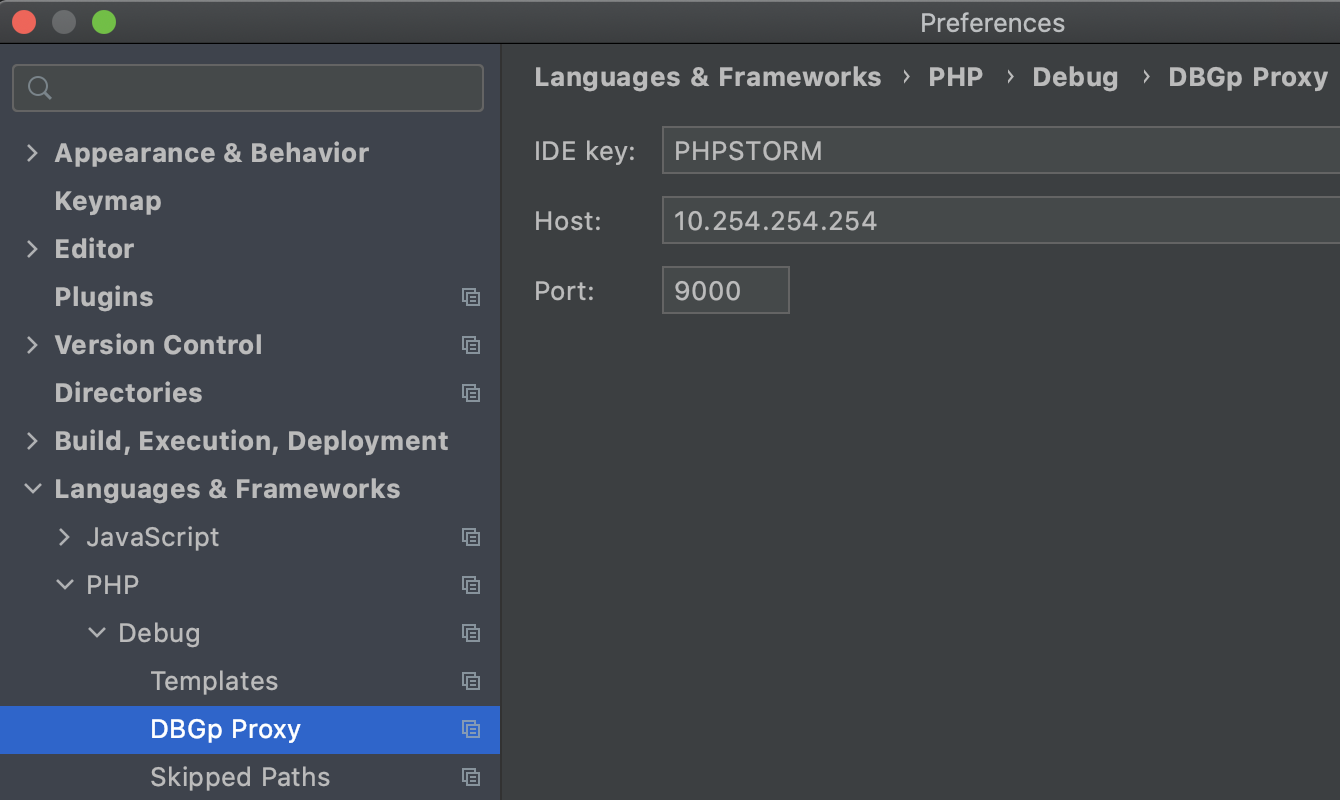This screenshot has height=800, width=1340.
Task: Open the Plugins settings page
Action: [x=104, y=297]
